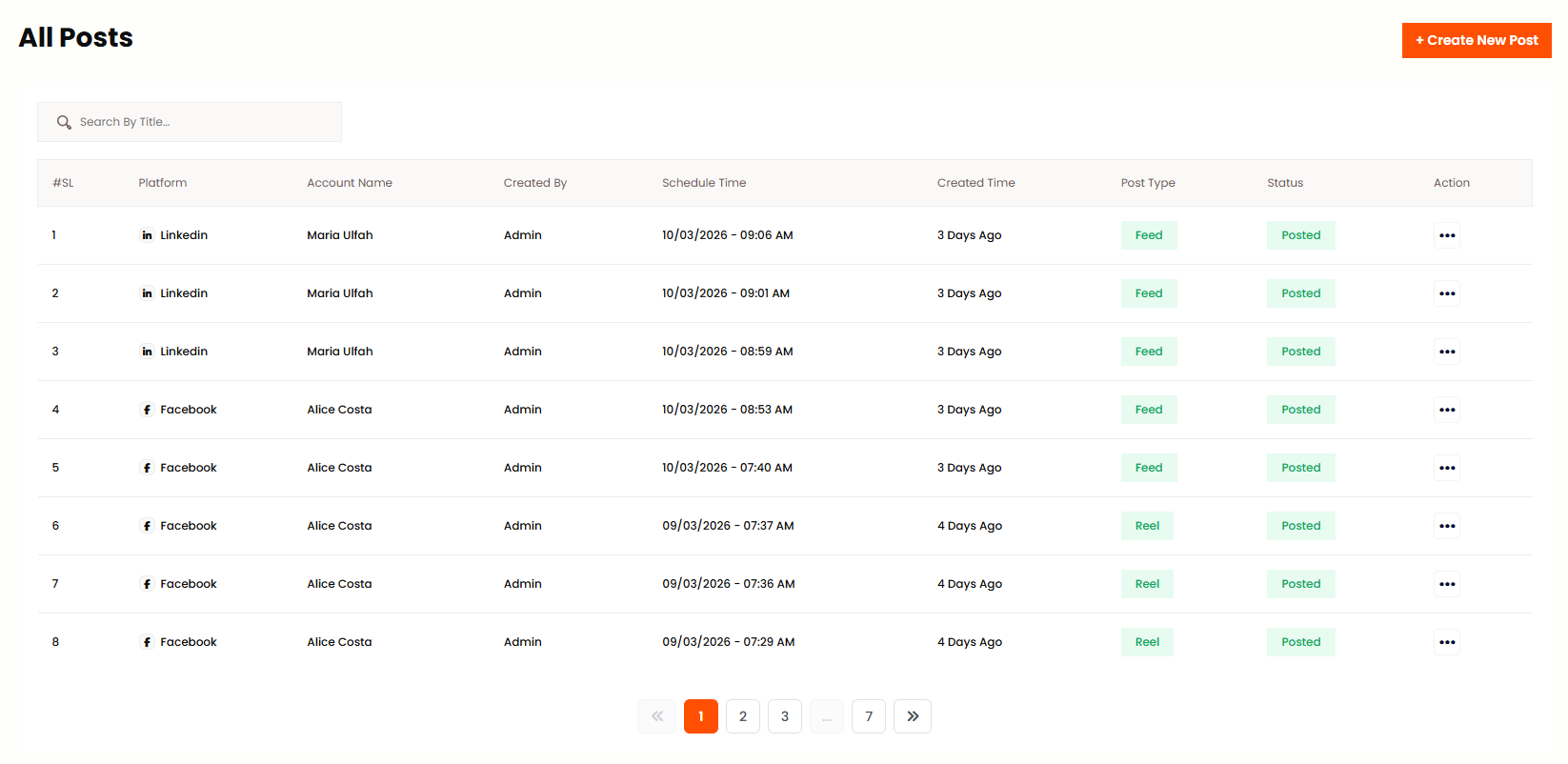The width and height of the screenshot is (1568, 764).
Task: Click LinkedIn icon in row 2
Action: (x=147, y=293)
